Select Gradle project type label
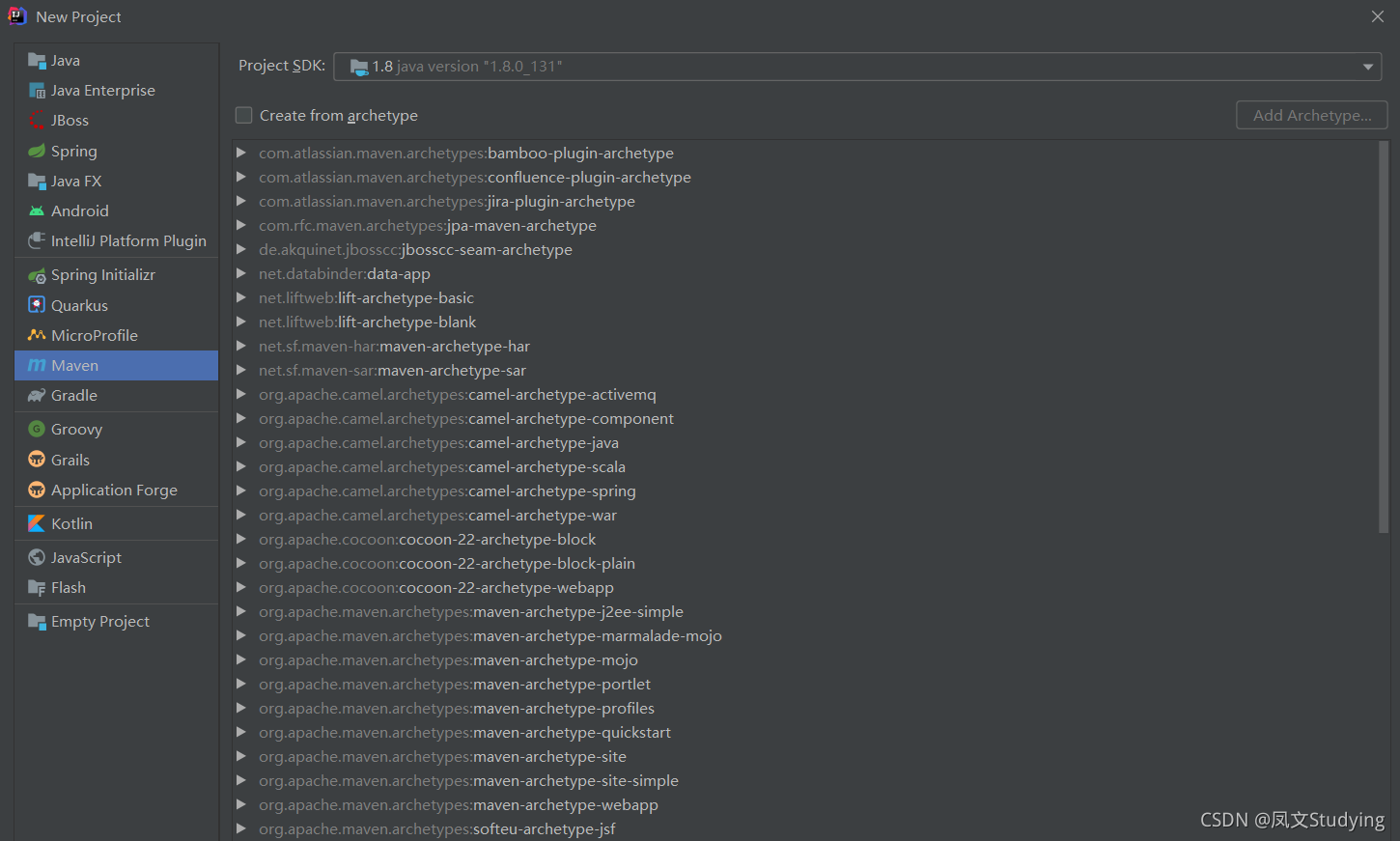Image resolution: width=1400 pixels, height=841 pixels. point(74,396)
